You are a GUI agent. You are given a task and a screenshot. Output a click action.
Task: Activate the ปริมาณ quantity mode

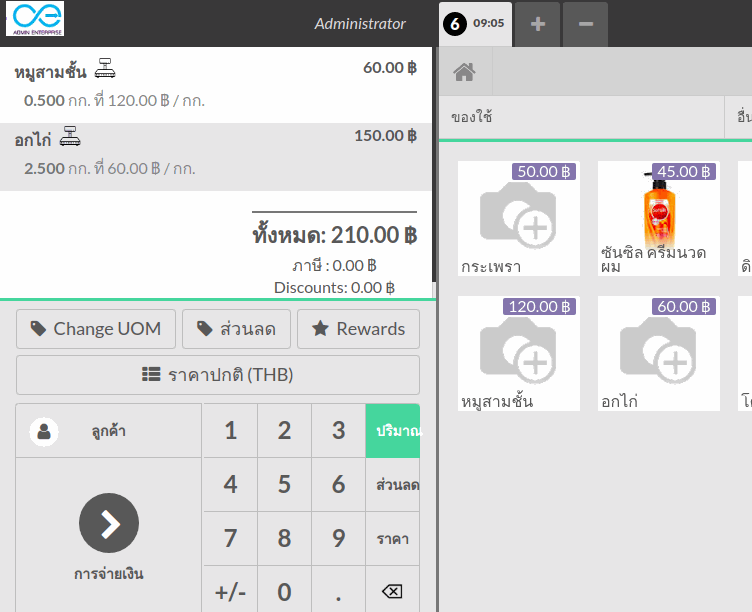[393, 431]
